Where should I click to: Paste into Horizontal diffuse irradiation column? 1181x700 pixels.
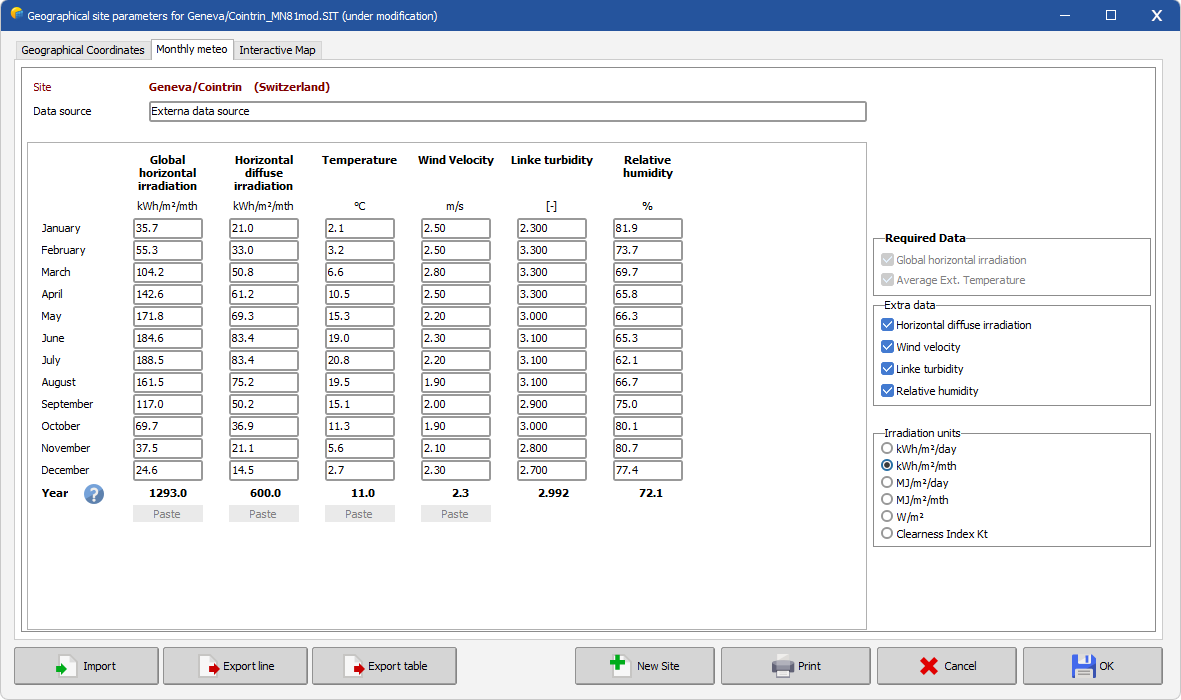[x=263, y=514]
